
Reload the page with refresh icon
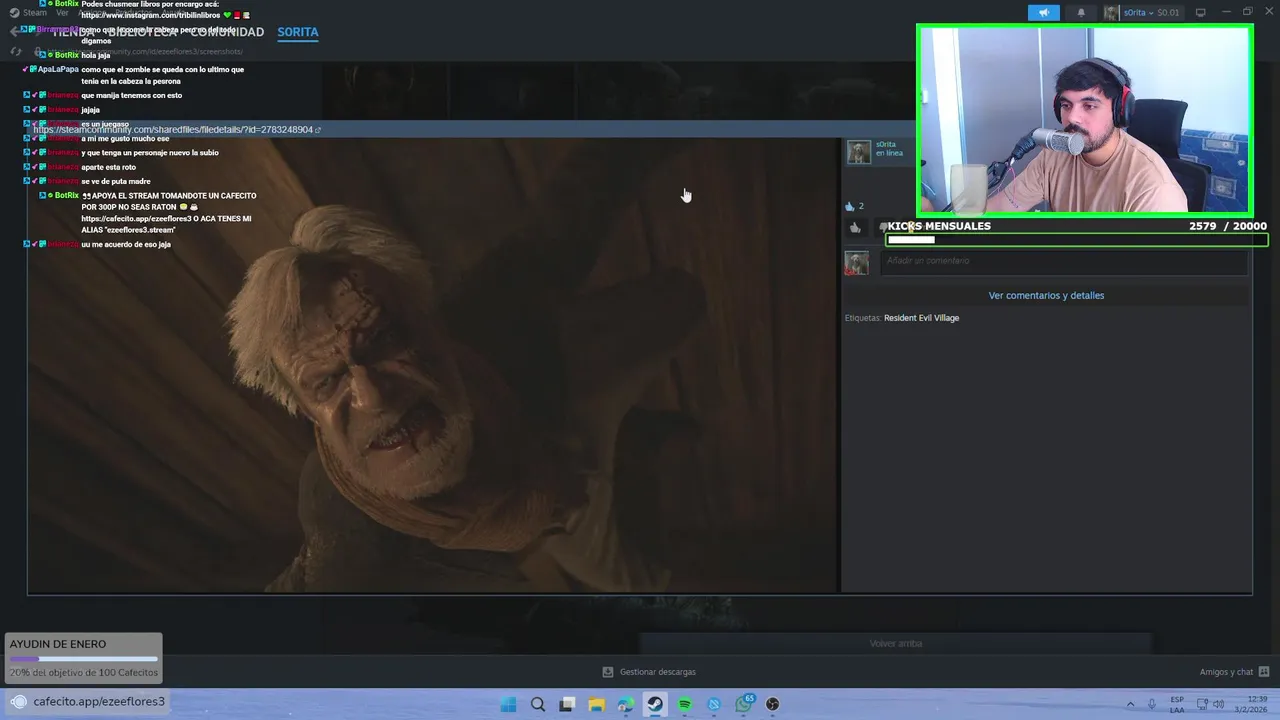[x=15, y=51]
